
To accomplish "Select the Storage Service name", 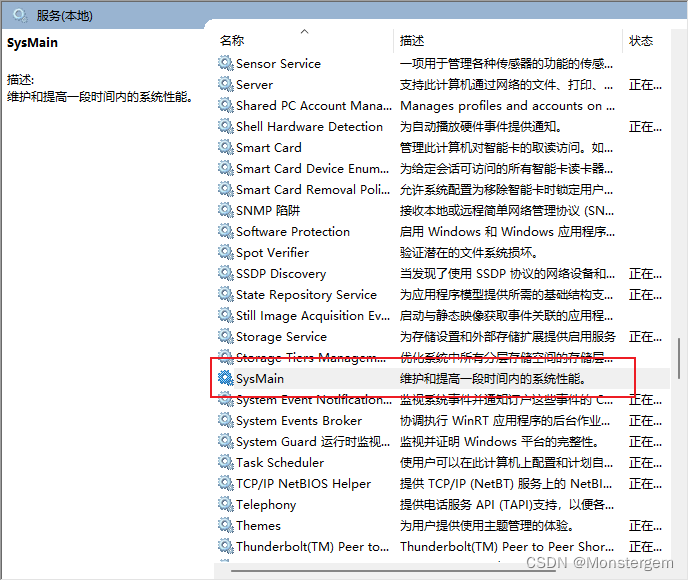I will pos(281,337).
